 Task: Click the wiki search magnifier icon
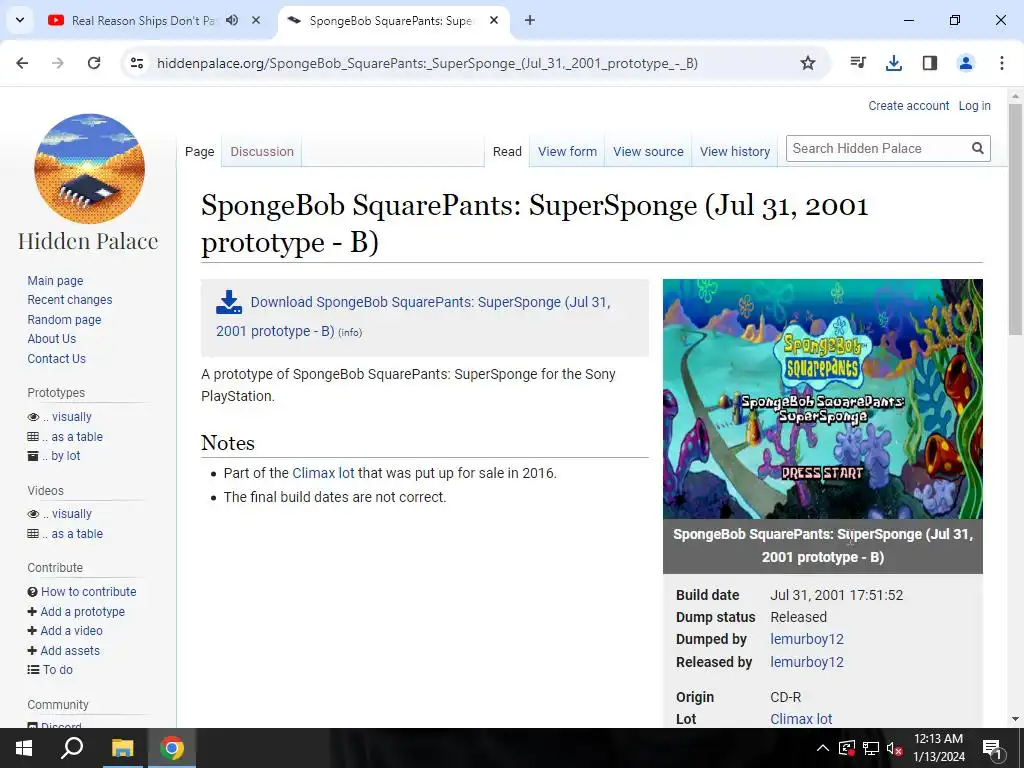point(978,148)
